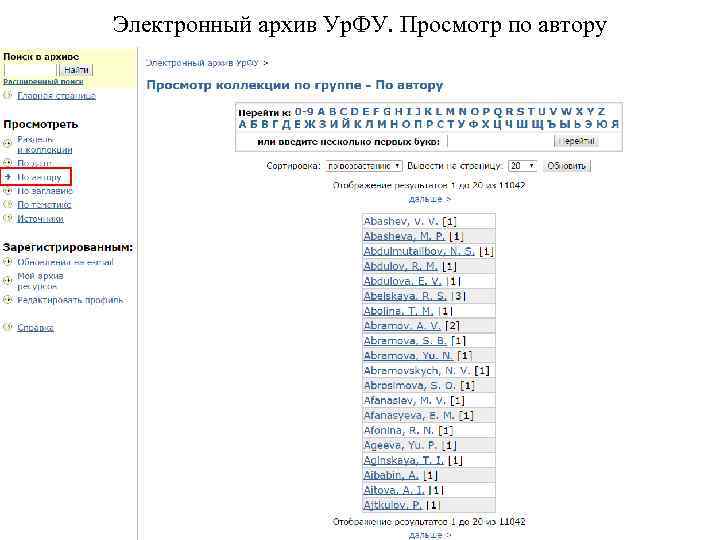This screenshot has height=540, width=720.
Task: Open author Afonina, R. N.
Action: coord(399,431)
